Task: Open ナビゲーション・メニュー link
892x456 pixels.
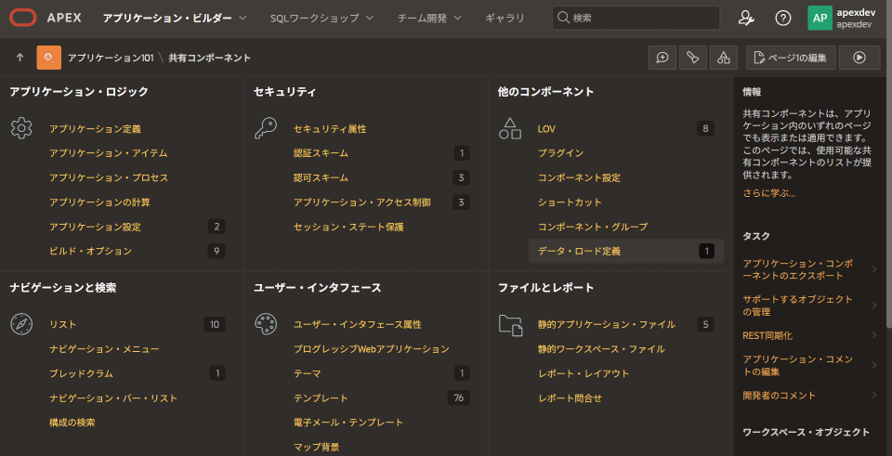Action: click(104, 349)
